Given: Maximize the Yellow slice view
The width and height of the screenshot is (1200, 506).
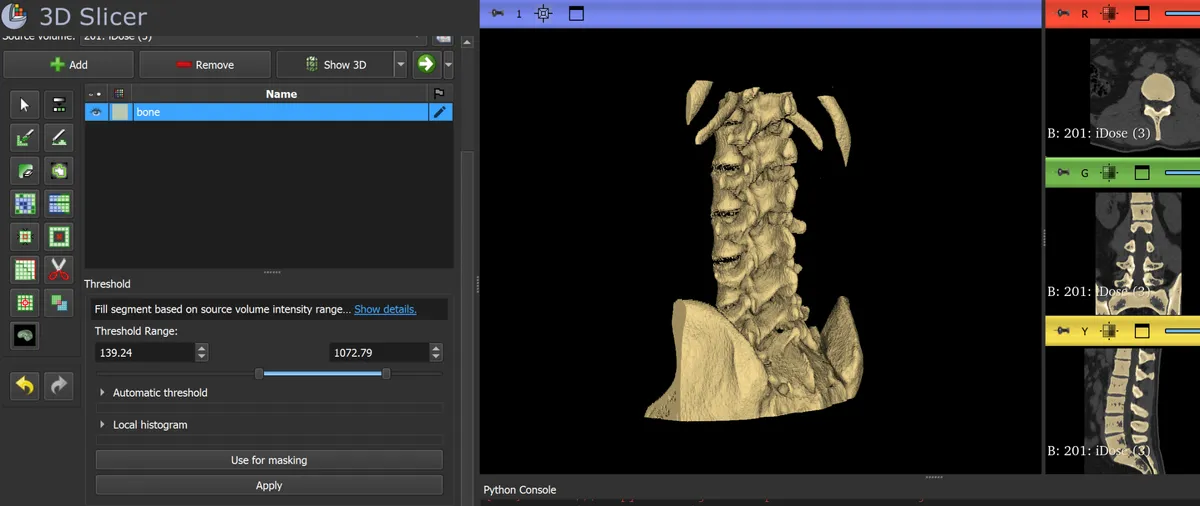Looking at the screenshot, I should (x=1142, y=331).
